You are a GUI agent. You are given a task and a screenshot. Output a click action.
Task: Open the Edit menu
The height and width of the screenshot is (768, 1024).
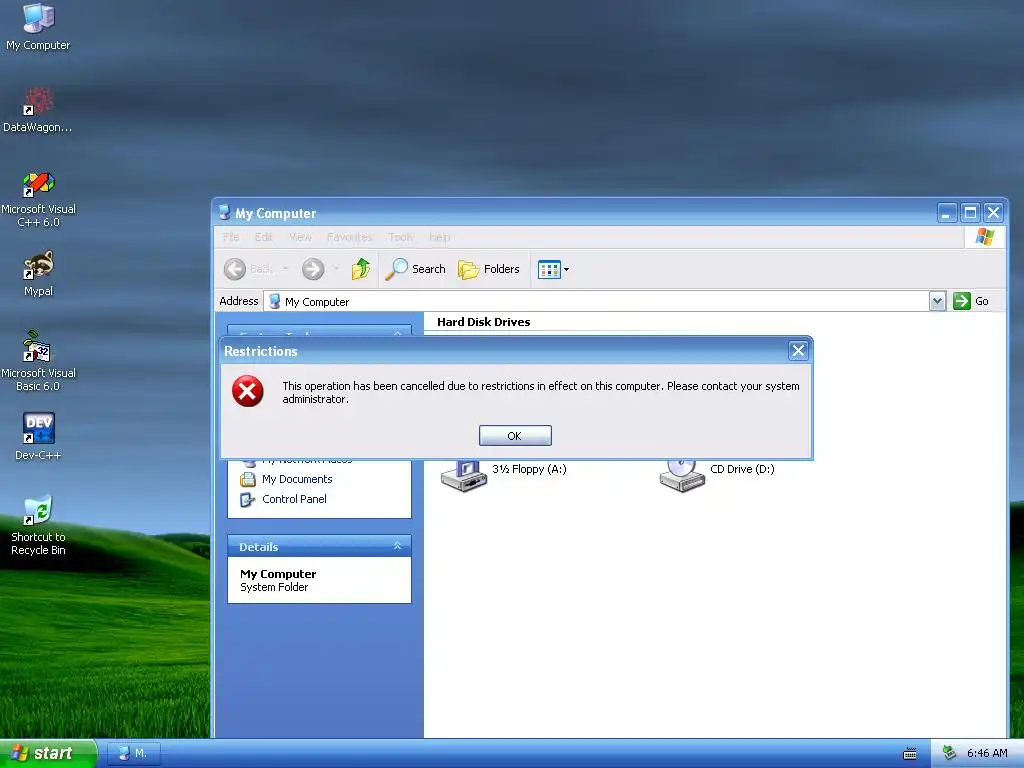[x=264, y=237]
